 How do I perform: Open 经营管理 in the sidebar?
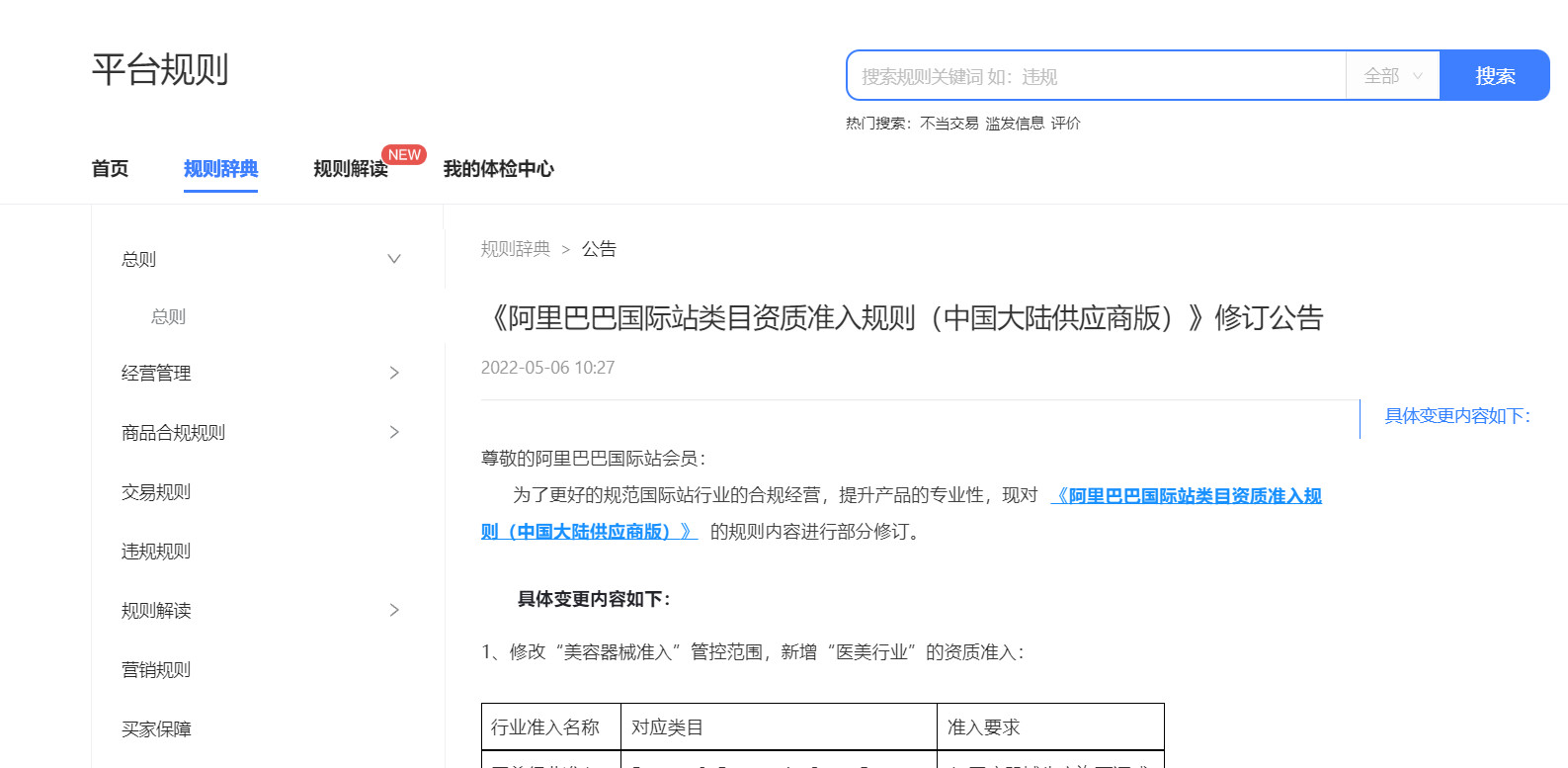coord(156,373)
